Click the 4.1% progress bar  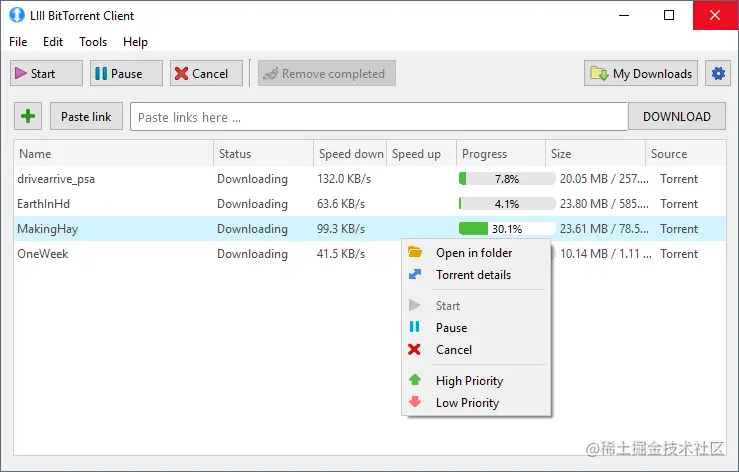tap(507, 204)
